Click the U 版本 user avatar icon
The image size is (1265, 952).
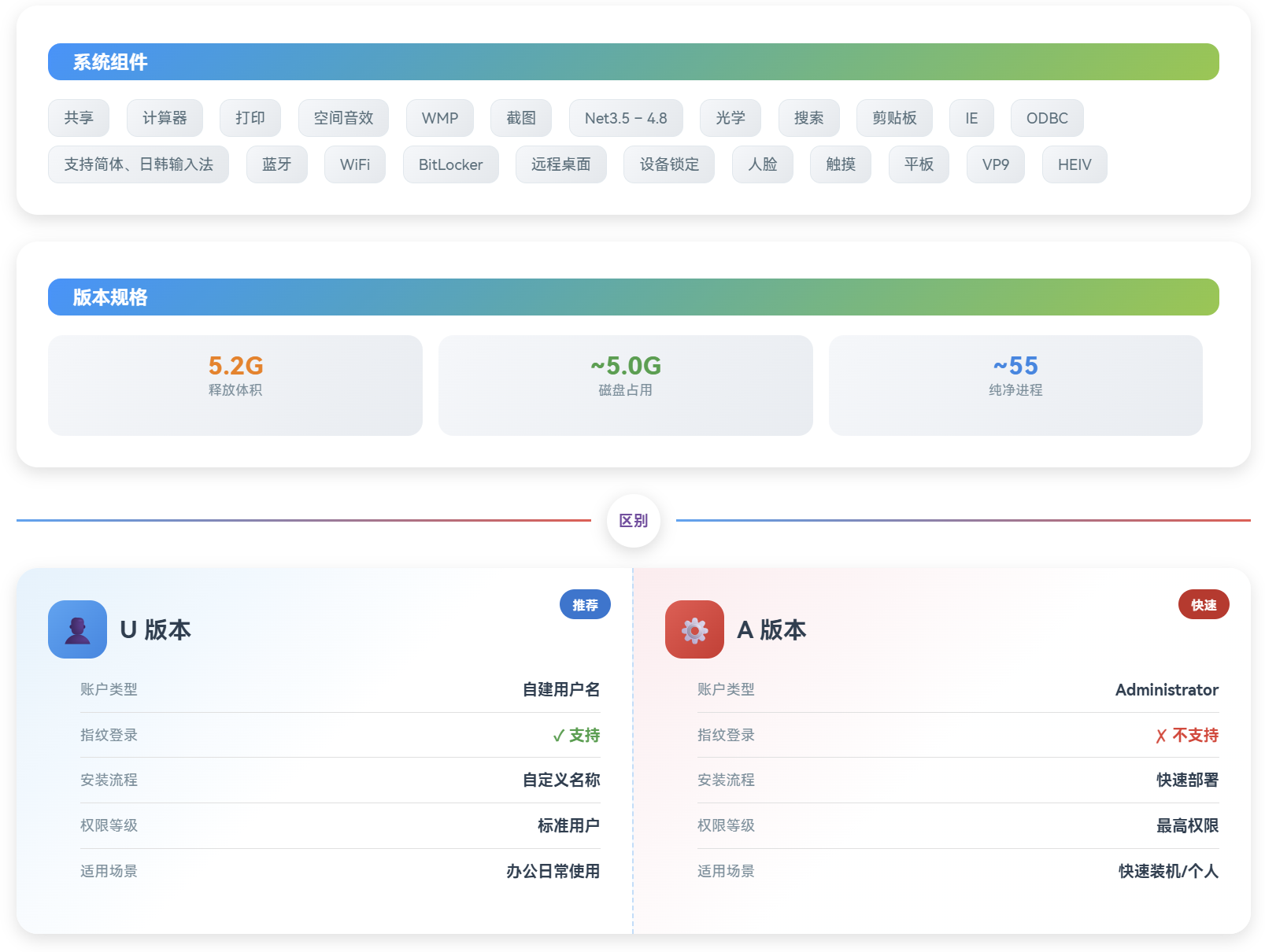[x=77, y=629]
